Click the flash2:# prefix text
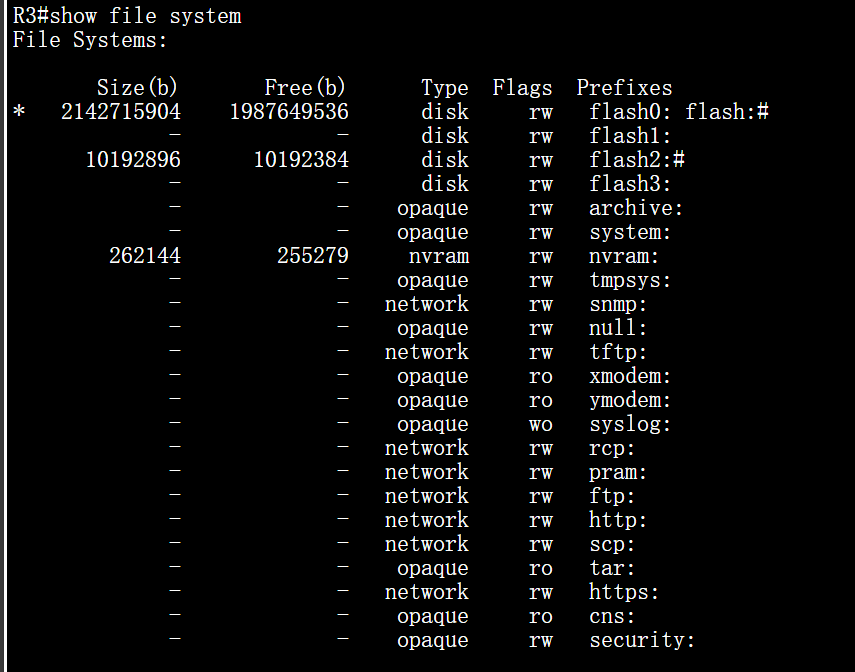This screenshot has width=855, height=672. (x=636, y=159)
